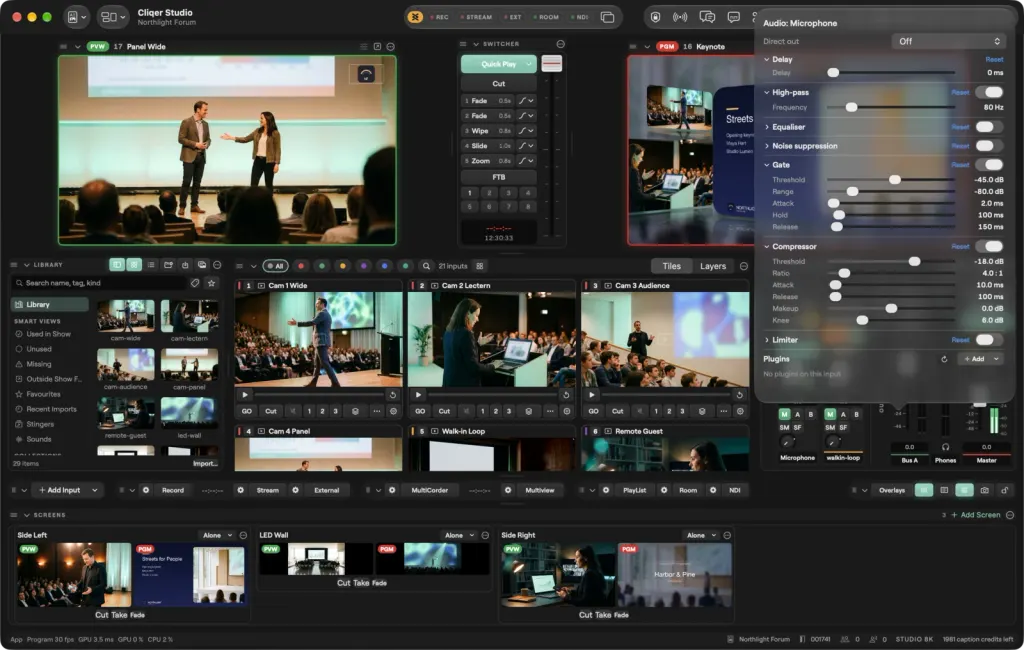
Task: Click the Add Screen link
Action: [976, 515]
